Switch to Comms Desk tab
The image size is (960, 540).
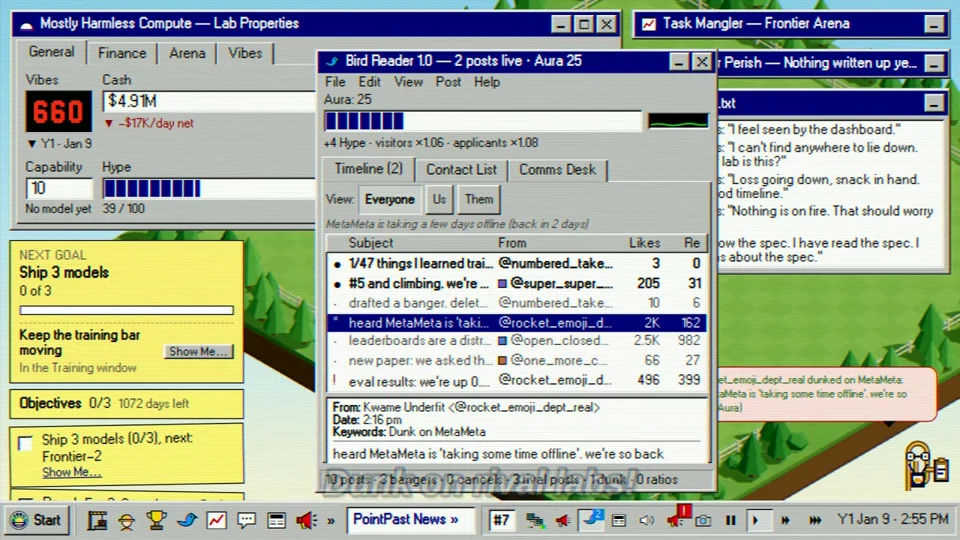click(x=557, y=170)
